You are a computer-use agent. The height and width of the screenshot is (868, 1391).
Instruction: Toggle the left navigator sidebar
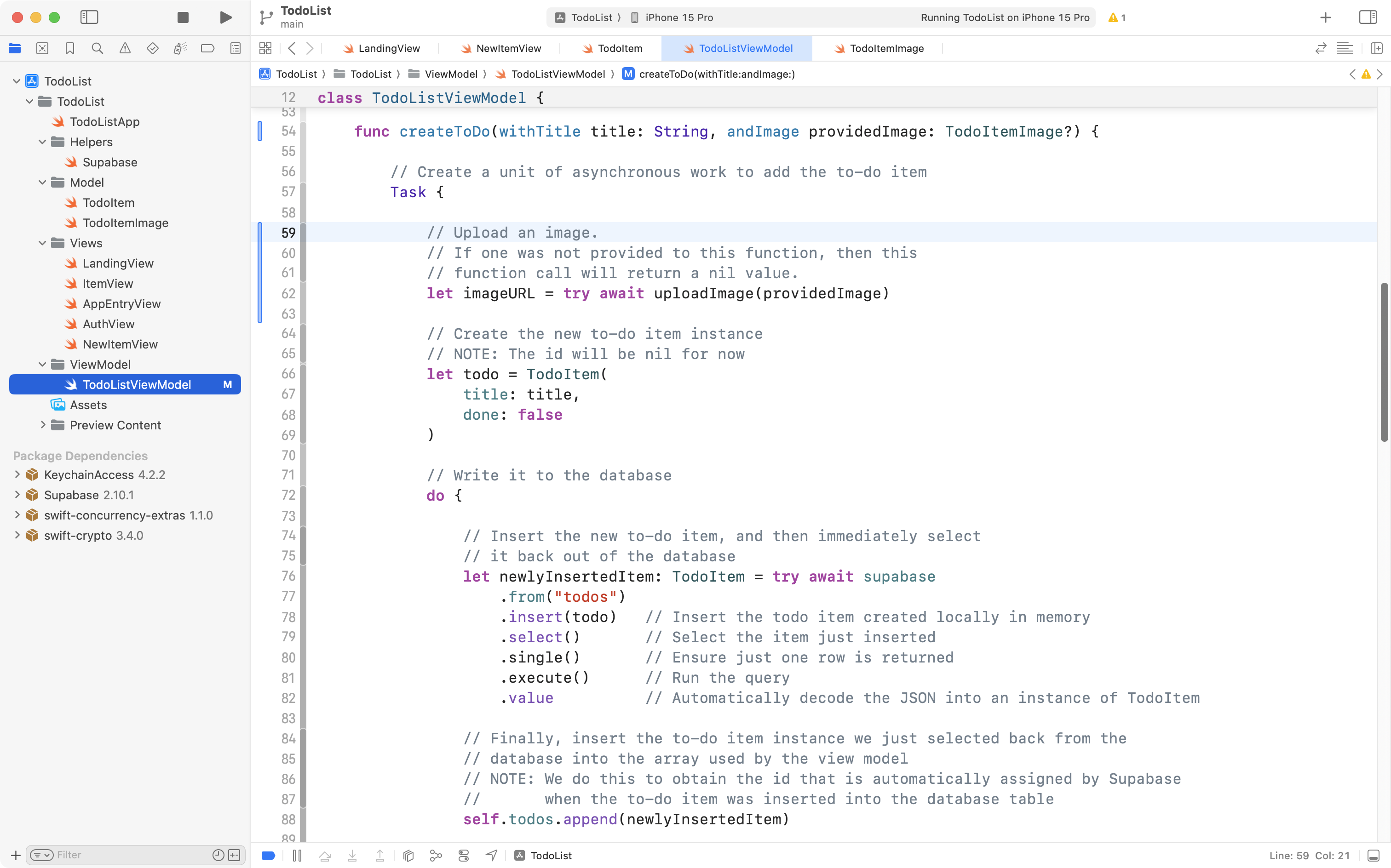90,17
